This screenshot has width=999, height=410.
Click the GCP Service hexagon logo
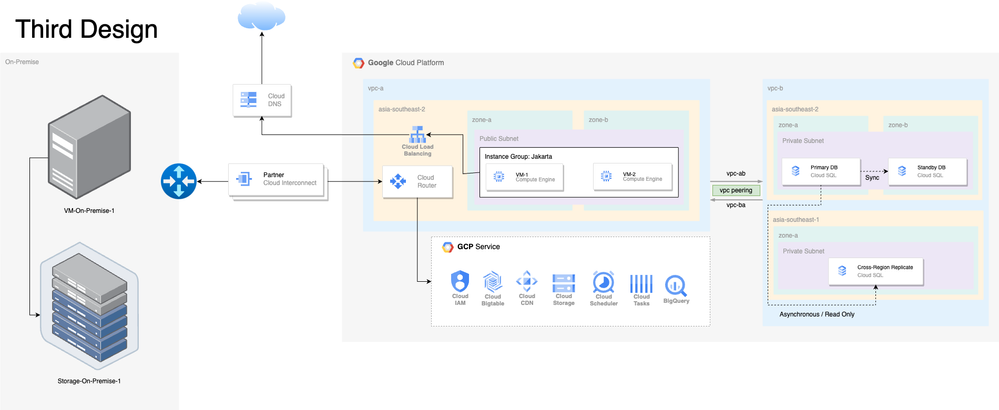pos(448,247)
